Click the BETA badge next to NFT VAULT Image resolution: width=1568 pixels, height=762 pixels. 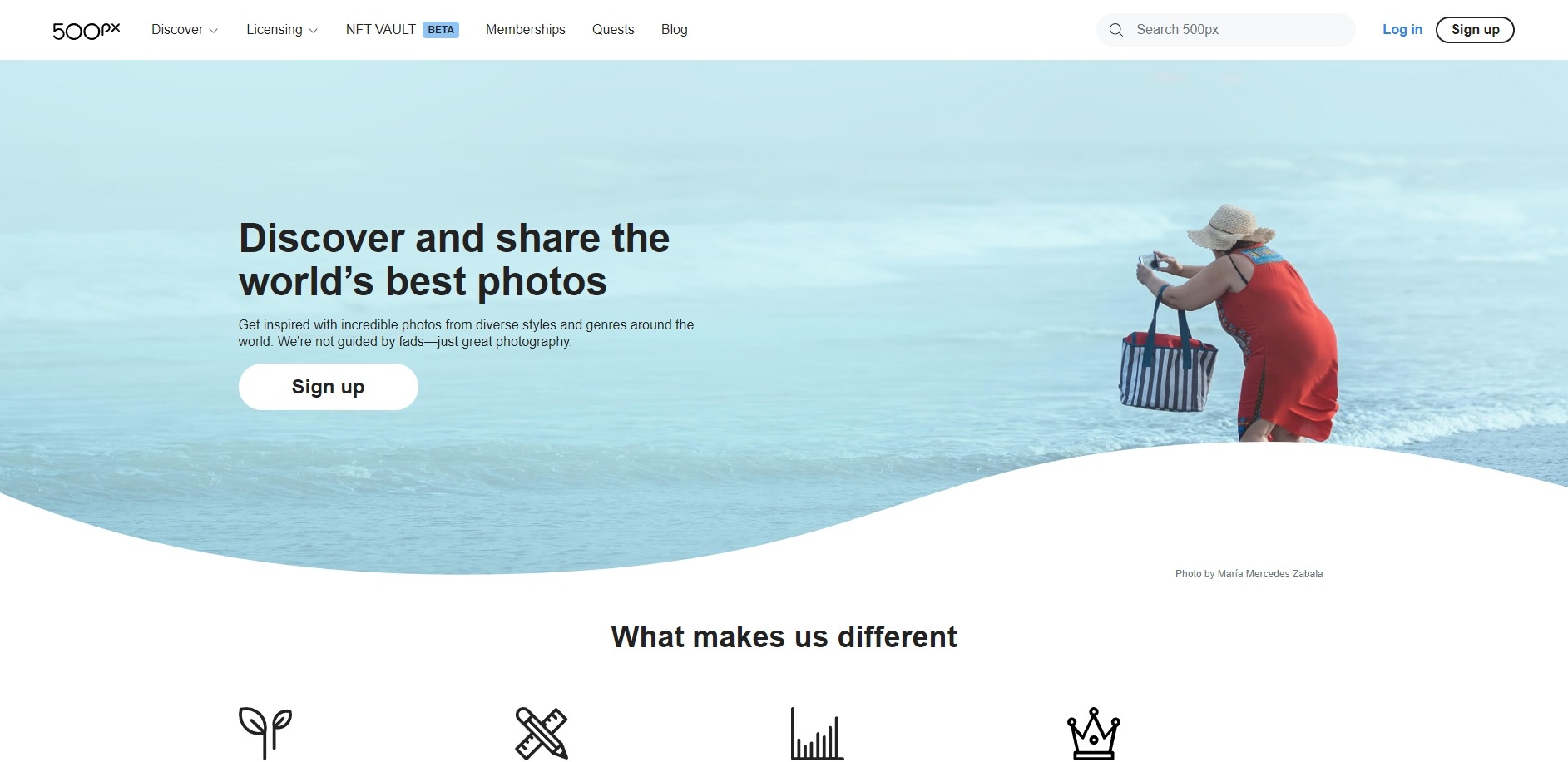(441, 30)
